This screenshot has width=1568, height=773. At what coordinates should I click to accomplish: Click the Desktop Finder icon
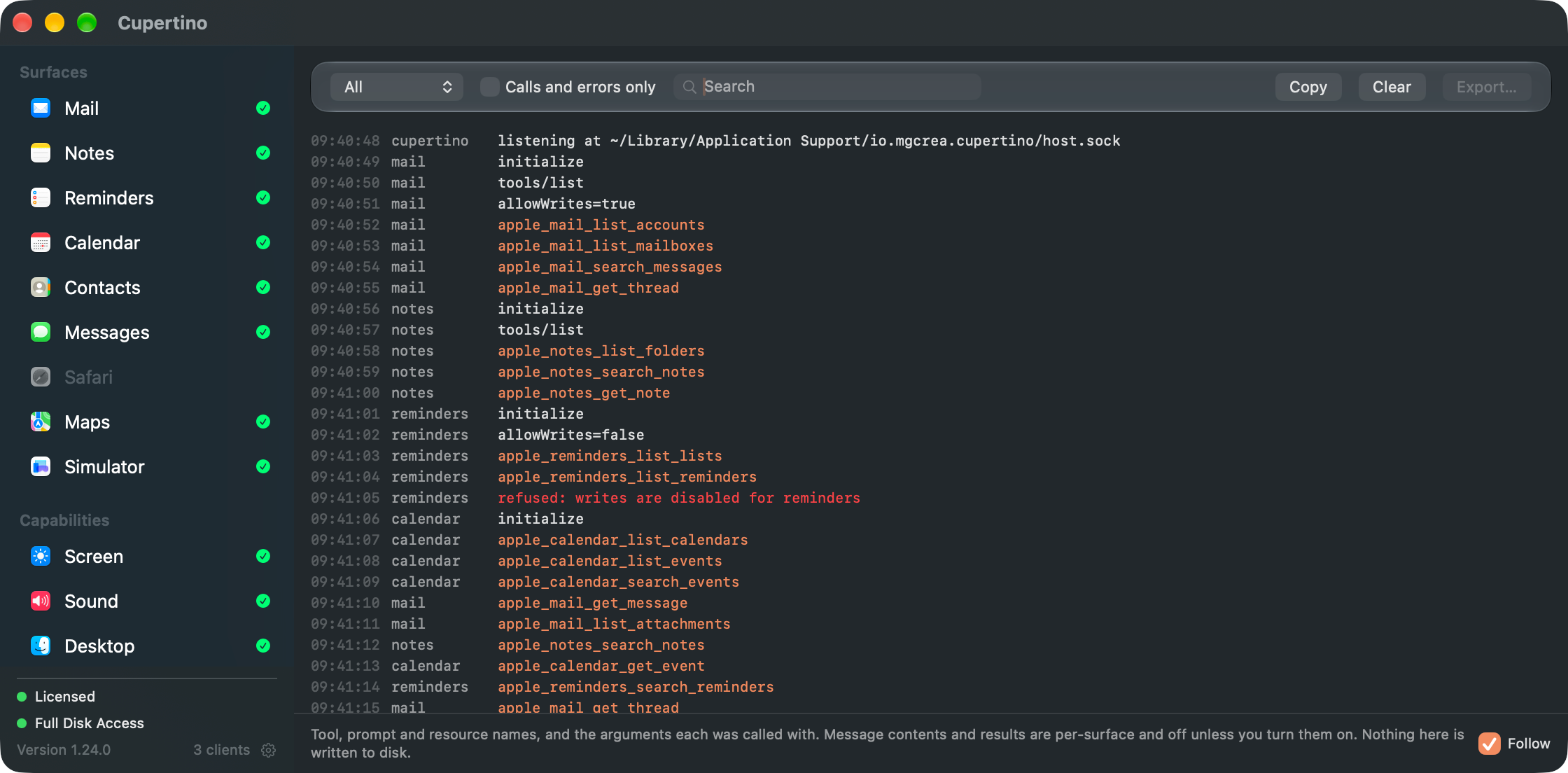[41, 646]
